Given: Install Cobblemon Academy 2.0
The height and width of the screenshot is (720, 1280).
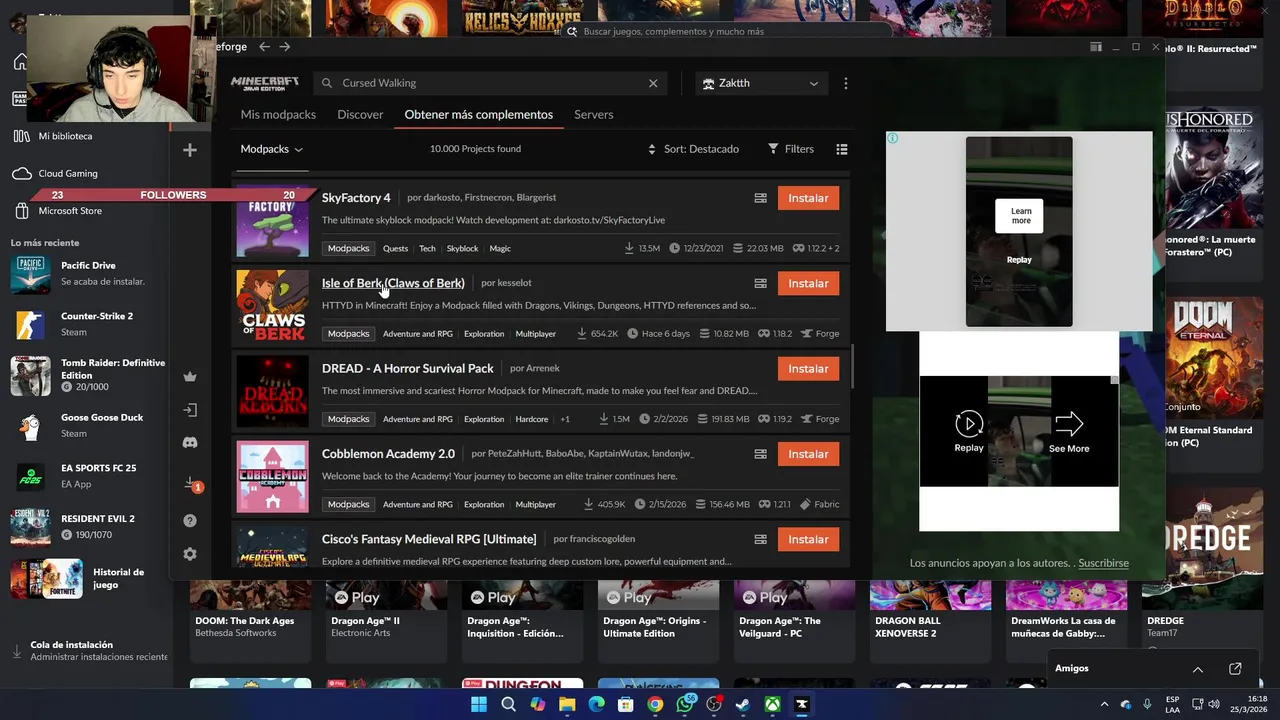Looking at the screenshot, I should click(808, 454).
